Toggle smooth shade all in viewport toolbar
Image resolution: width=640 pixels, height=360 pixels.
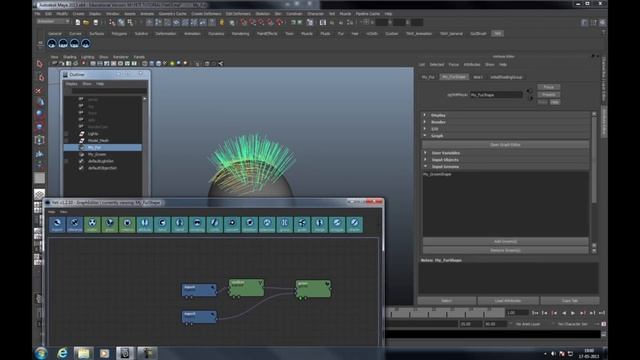coord(151,64)
